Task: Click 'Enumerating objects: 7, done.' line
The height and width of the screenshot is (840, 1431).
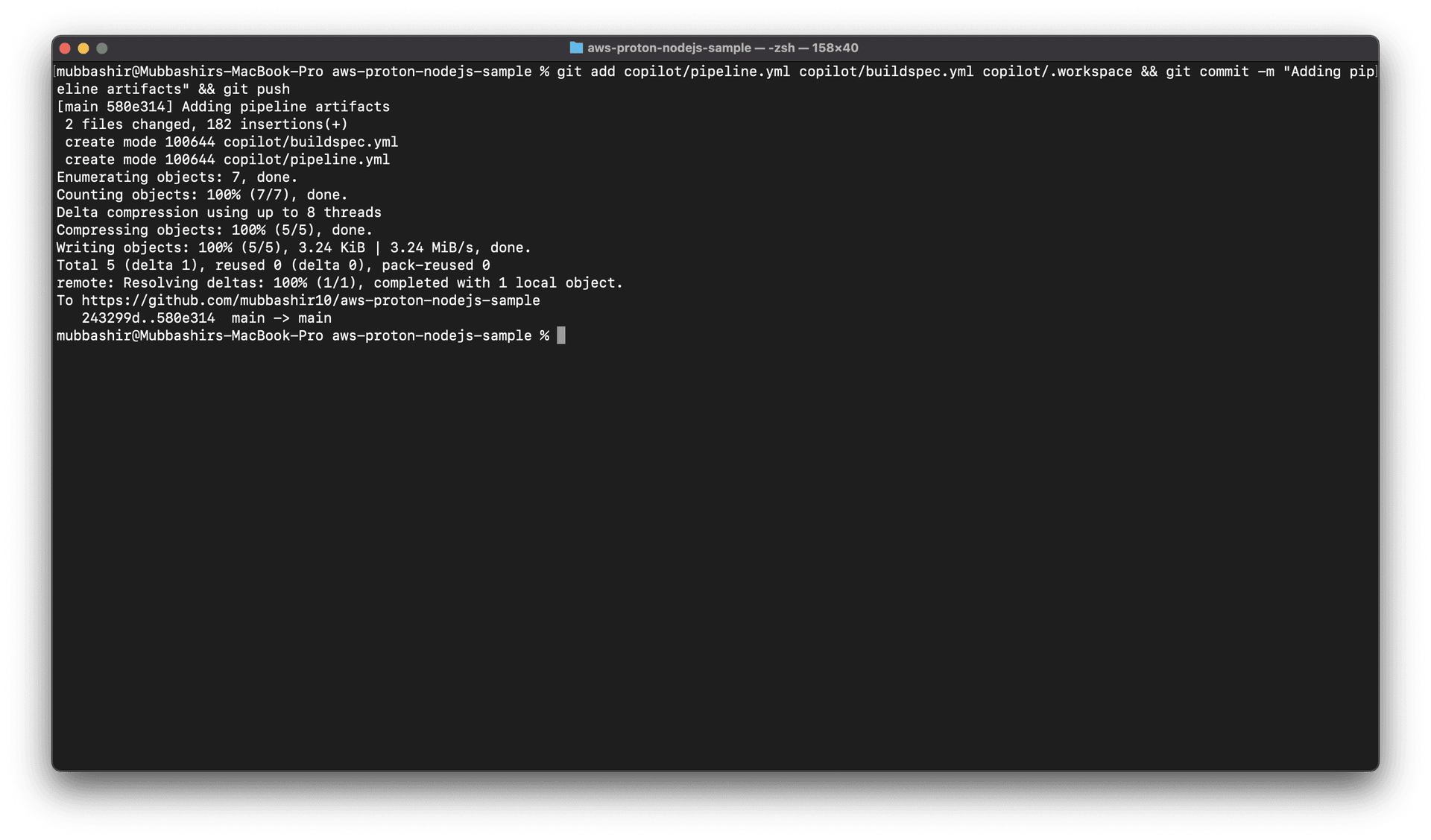Action: tap(177, 177)
